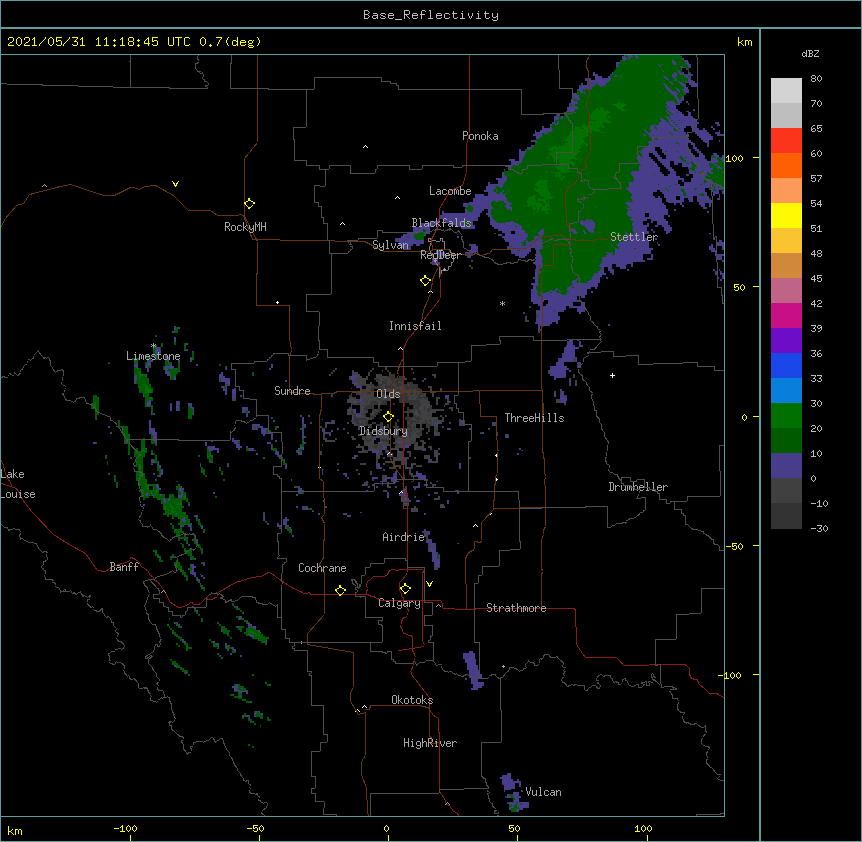
Task: Click the Cochrane town label
Action: 322,568
